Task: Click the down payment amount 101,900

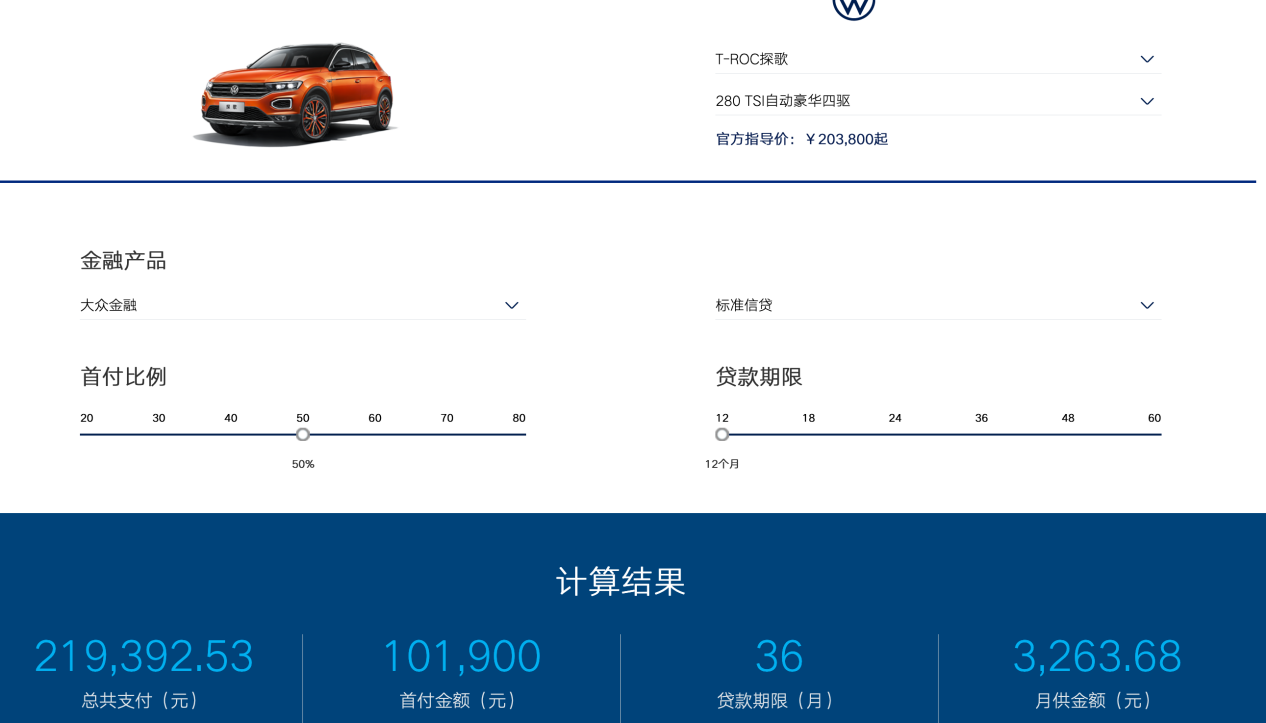Action: point(462,657)
